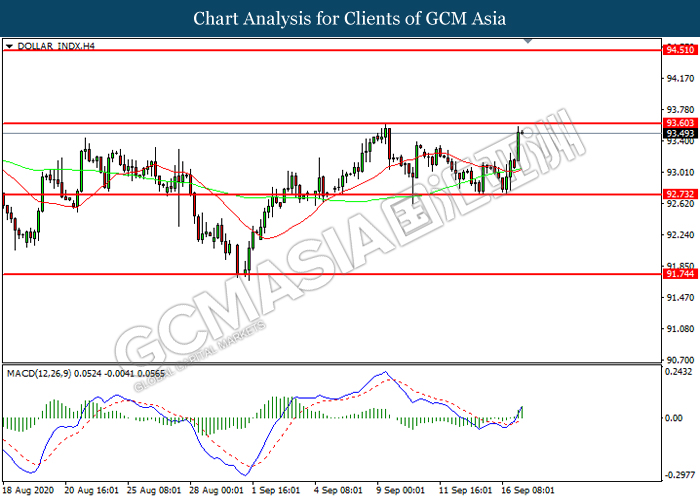Click the 18 Aug 2020 date label
Screen dimensions: 700x500
click(28, 490)
